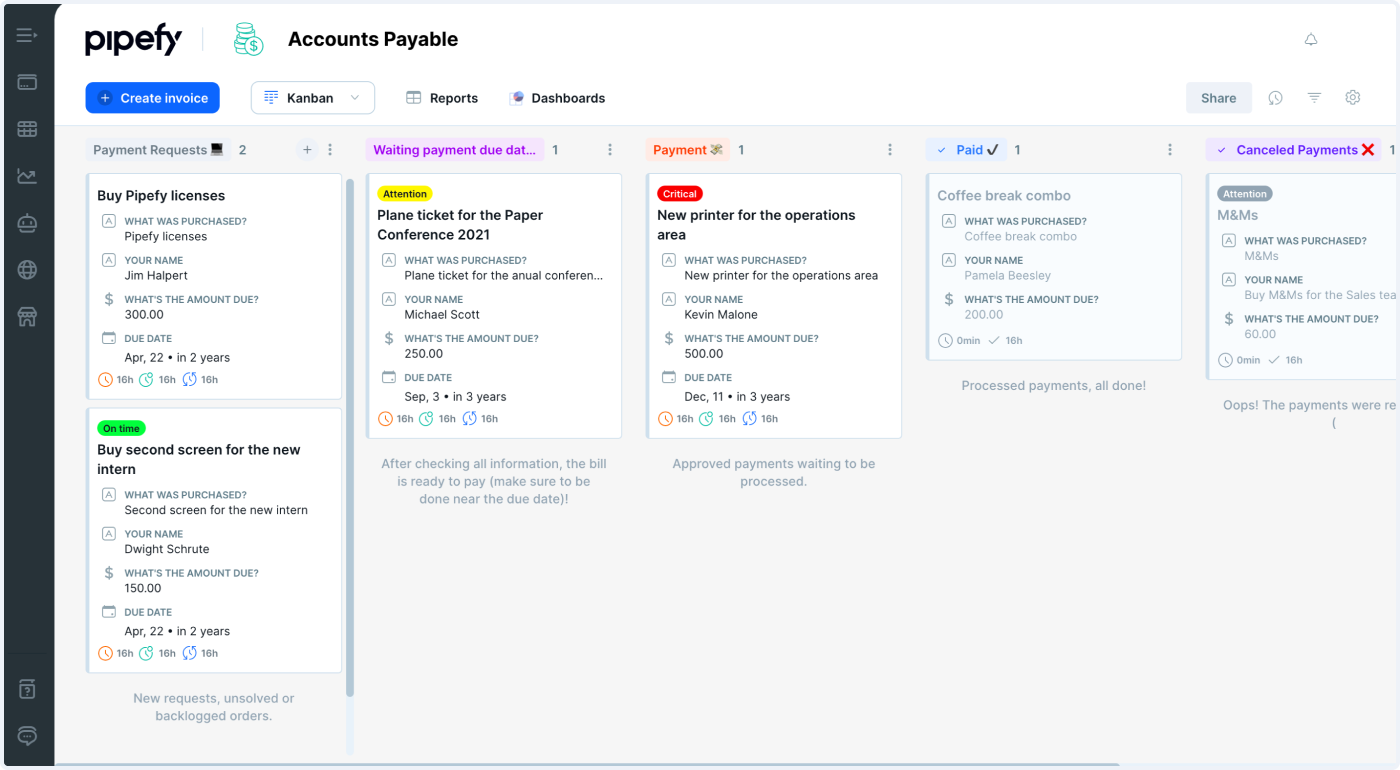This screenshot has height=770, width=1400.
Task: Open the activity history clock icon
Action: pyautogui.click(x=1276, y=98)
